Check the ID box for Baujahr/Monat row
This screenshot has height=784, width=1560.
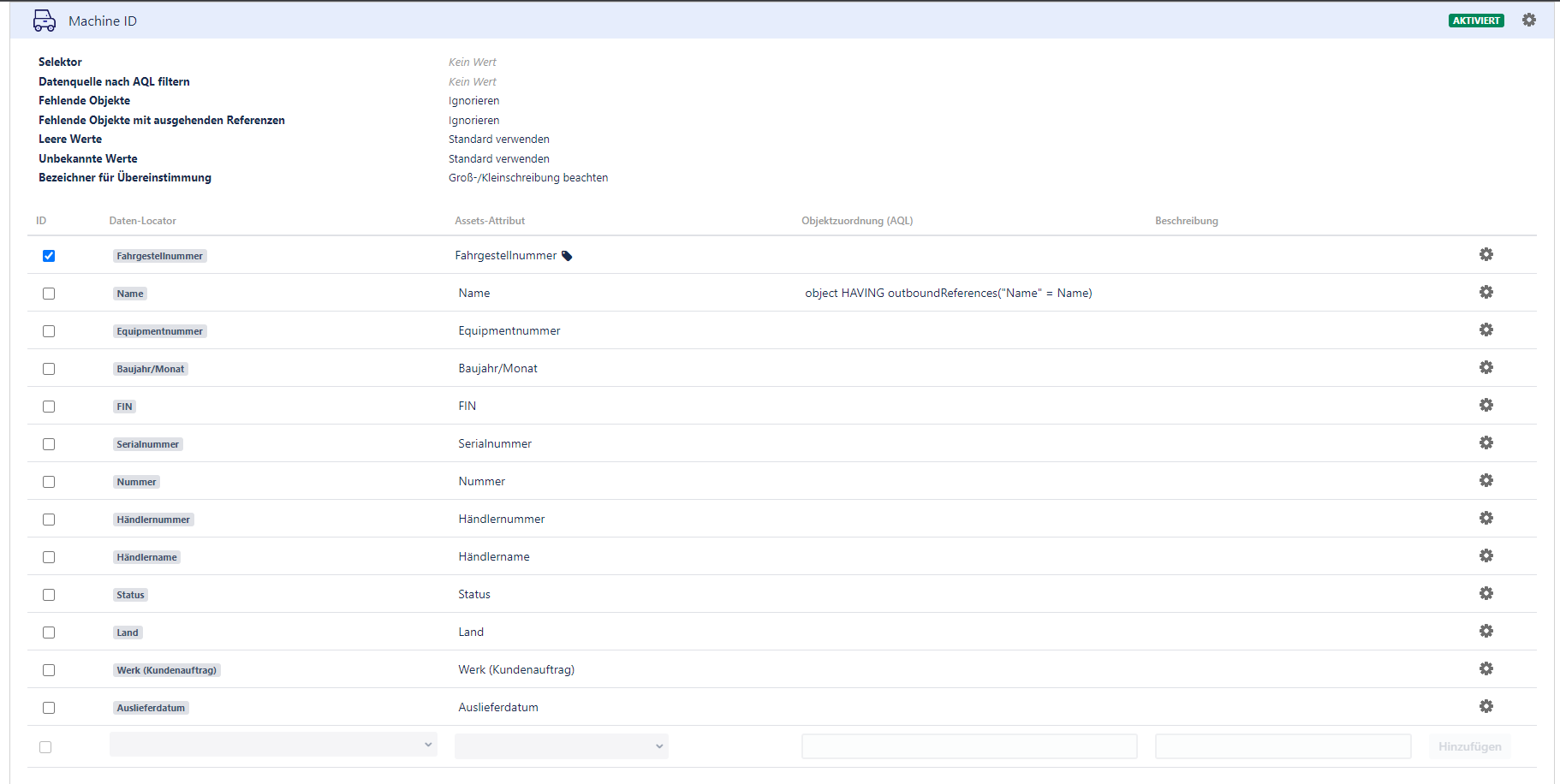[49, 369]
